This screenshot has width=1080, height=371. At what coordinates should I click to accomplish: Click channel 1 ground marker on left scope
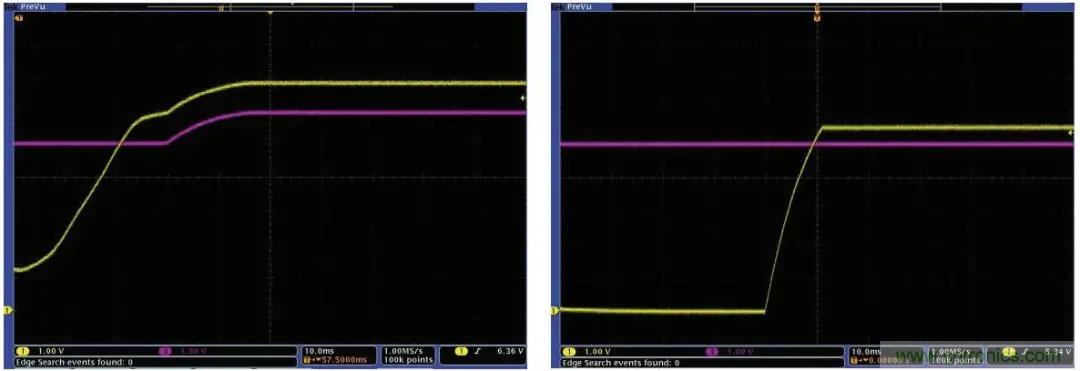coord(8,311)
